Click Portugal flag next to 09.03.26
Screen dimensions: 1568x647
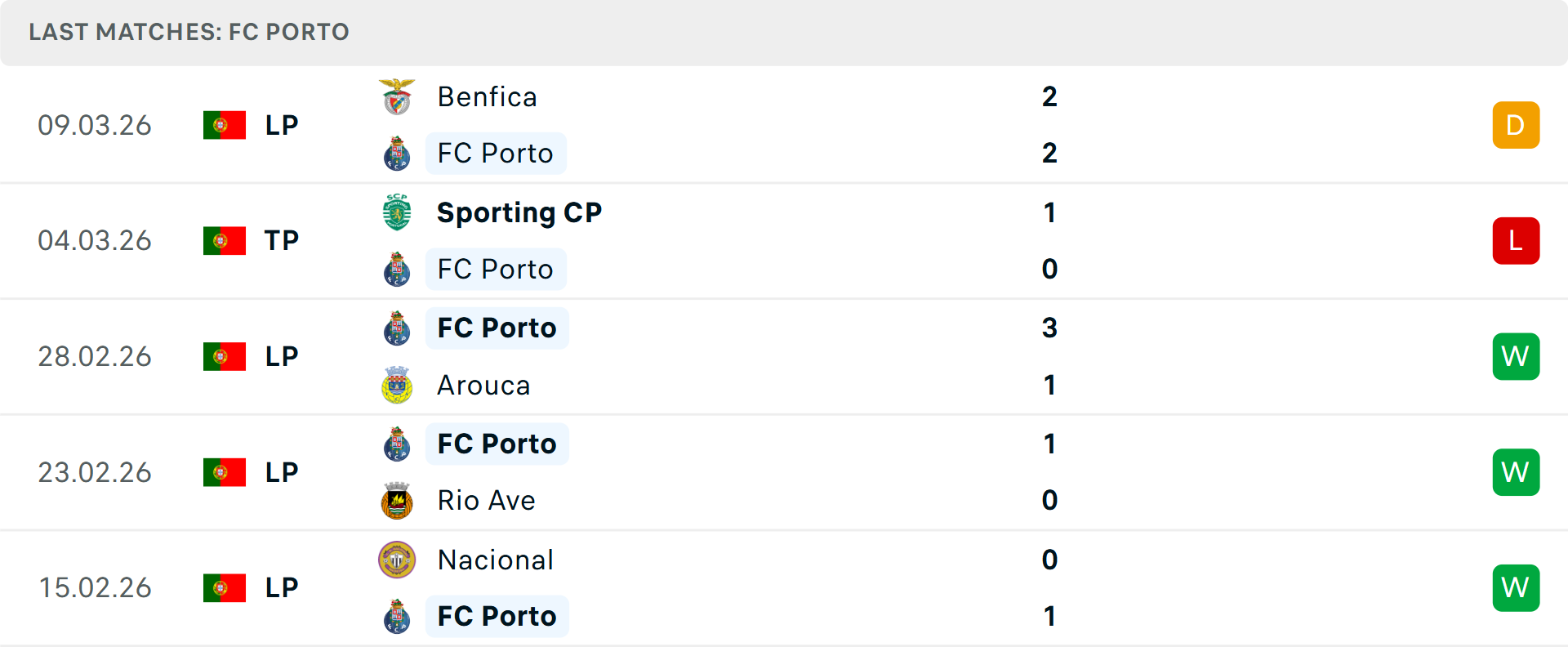[225, 125]
